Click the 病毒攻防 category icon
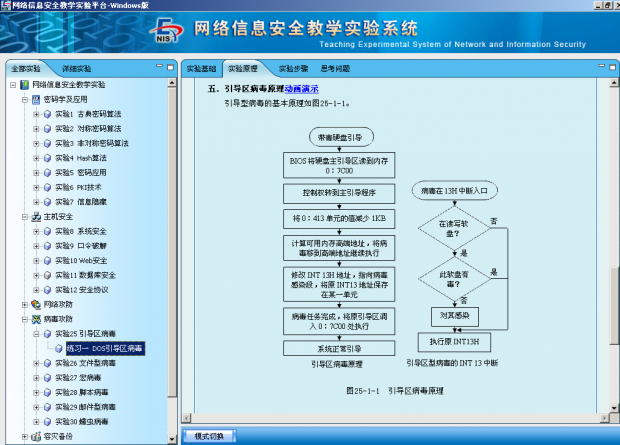This screenshot has width=620, height=445. [x=36, y=319]
